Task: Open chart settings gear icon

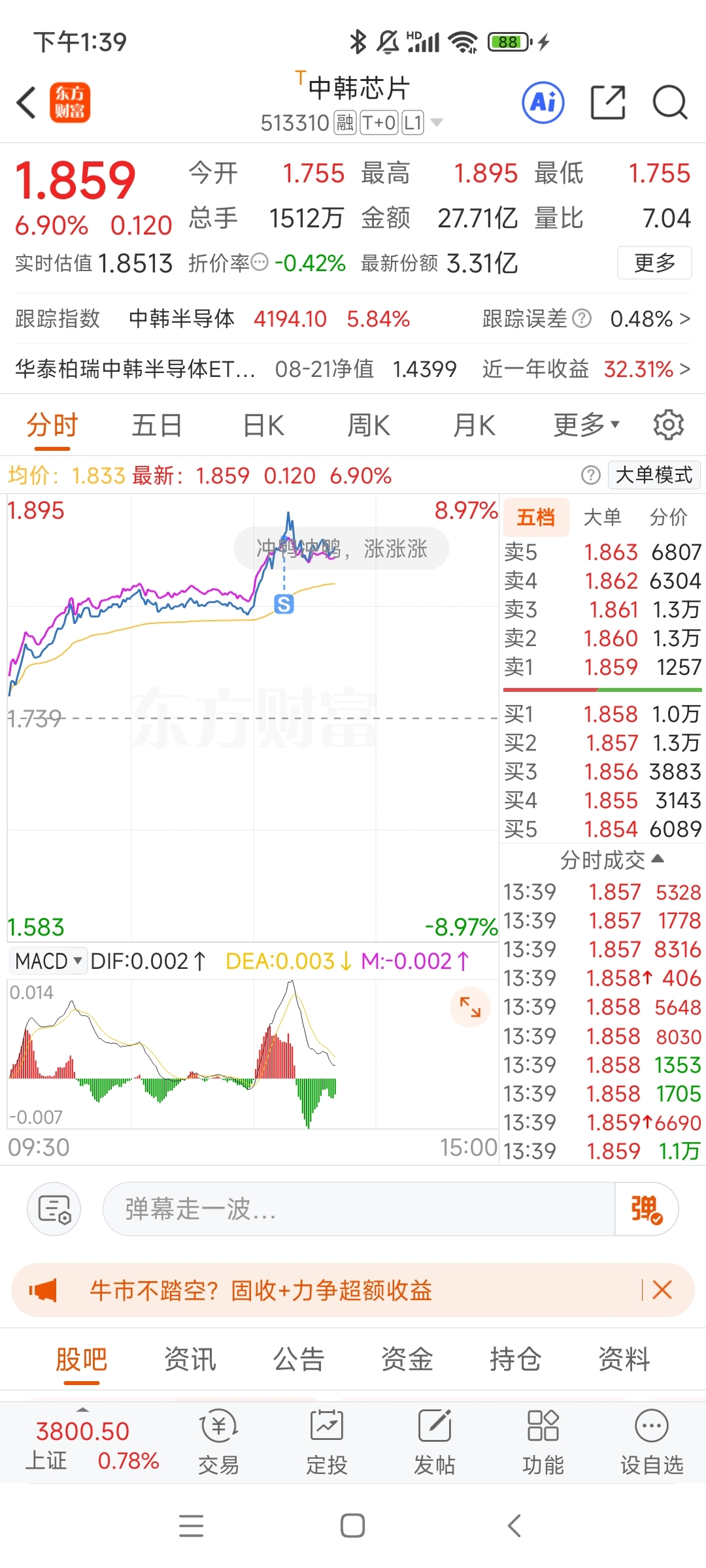Action: click(669, 425)
